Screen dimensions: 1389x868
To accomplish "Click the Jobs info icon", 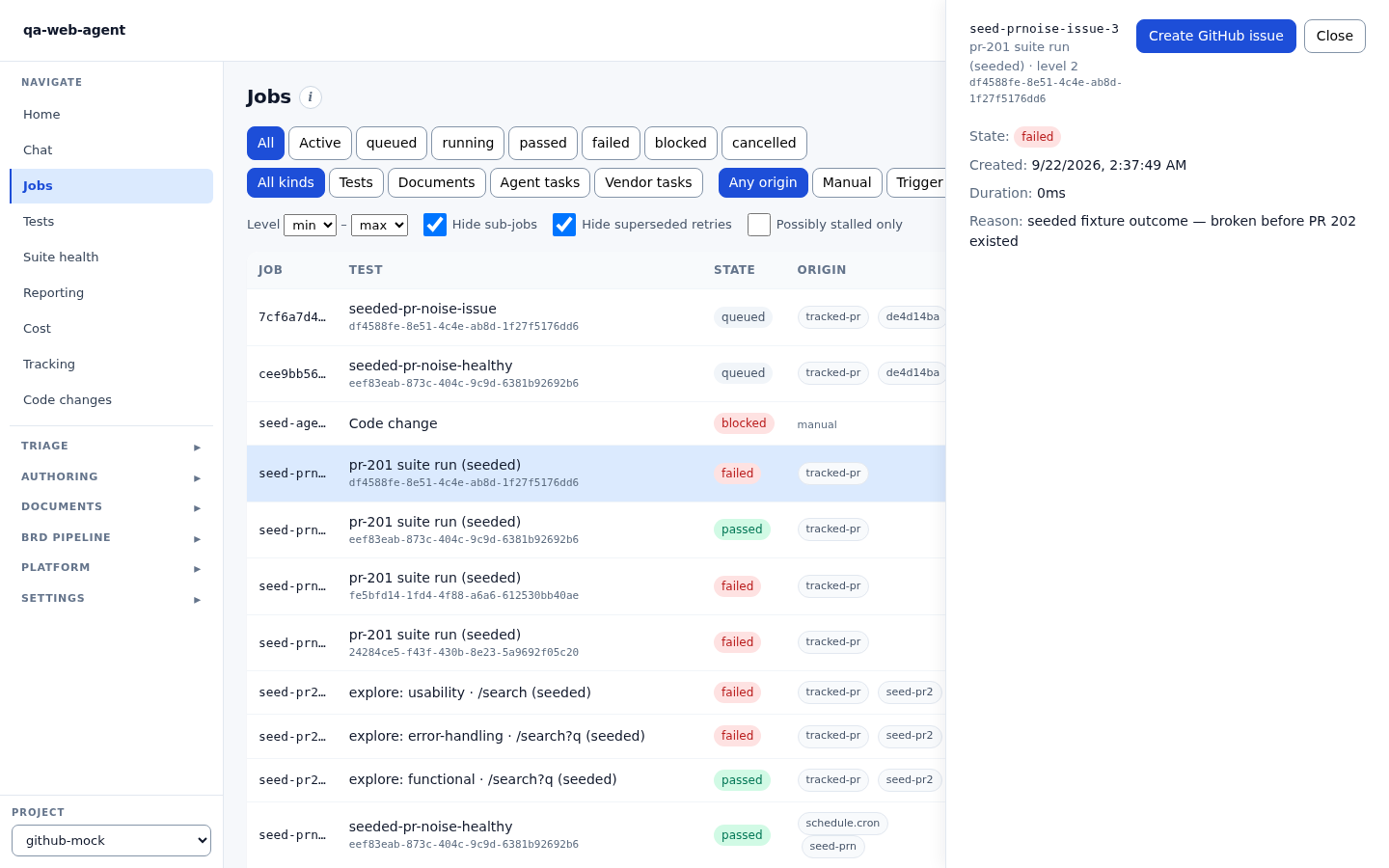I will tap(311, 97).
